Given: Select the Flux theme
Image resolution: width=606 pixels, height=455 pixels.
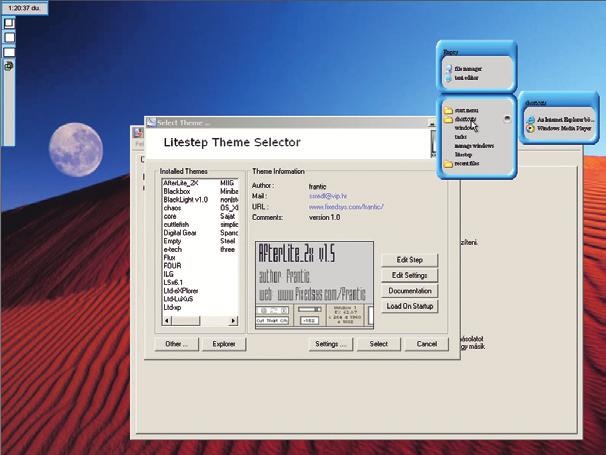Looking at the screenshot, I should [169, 257].
